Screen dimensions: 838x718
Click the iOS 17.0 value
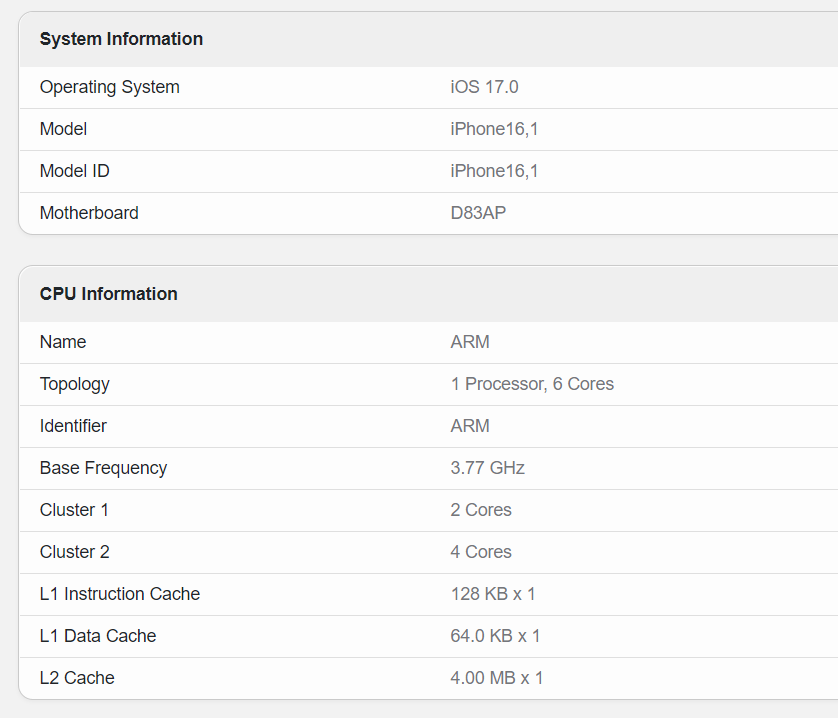point(484,87)
